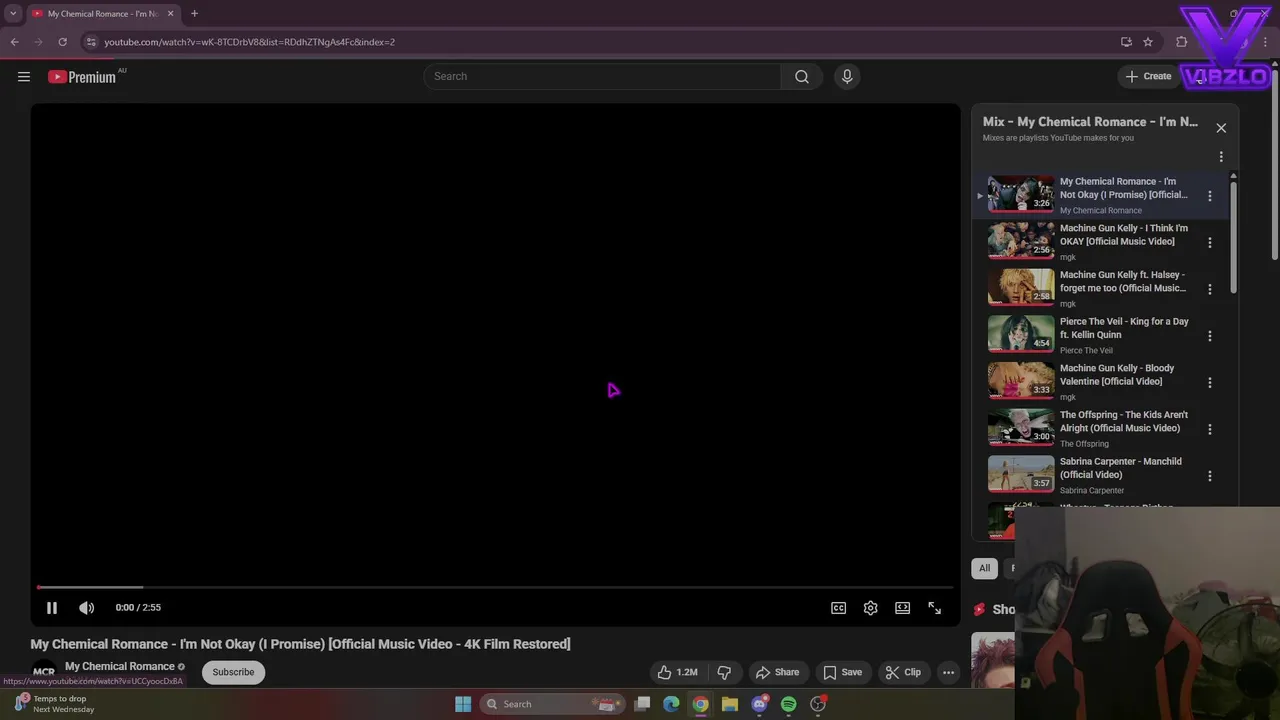Open options for King for a Day item
Image resolution: width=1280 pixels, height=720 pixels.
pyautogui.click(x=1210, y=336)
